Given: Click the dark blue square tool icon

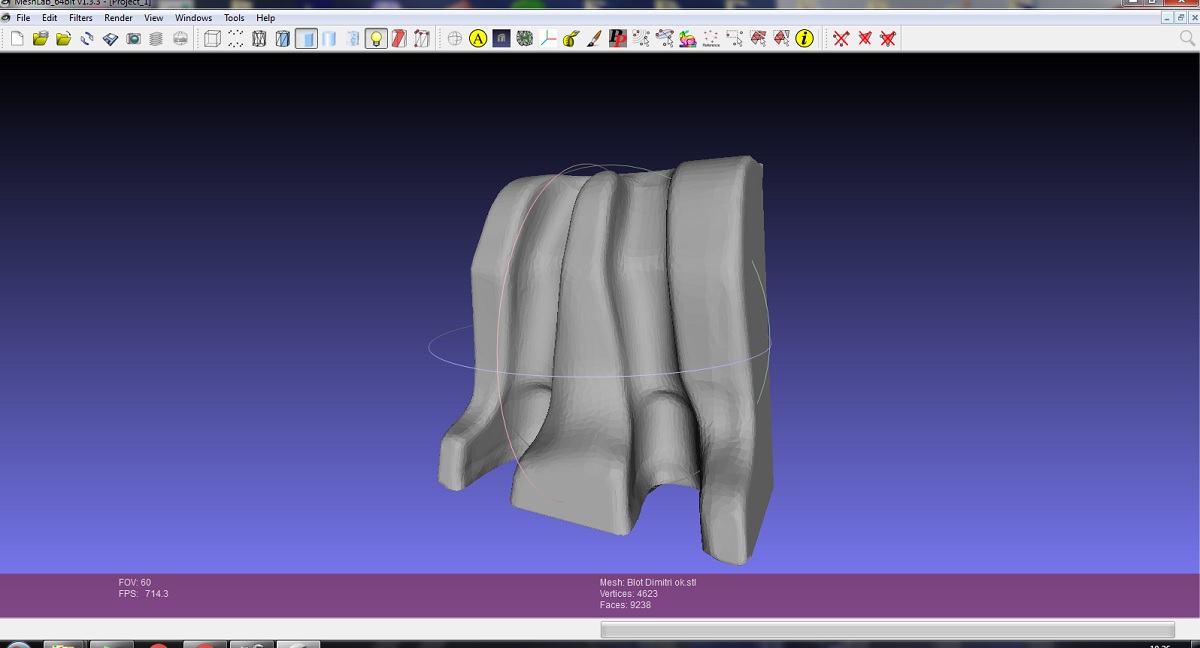Looking at the screenshot, I should click(x=501, y=39).
